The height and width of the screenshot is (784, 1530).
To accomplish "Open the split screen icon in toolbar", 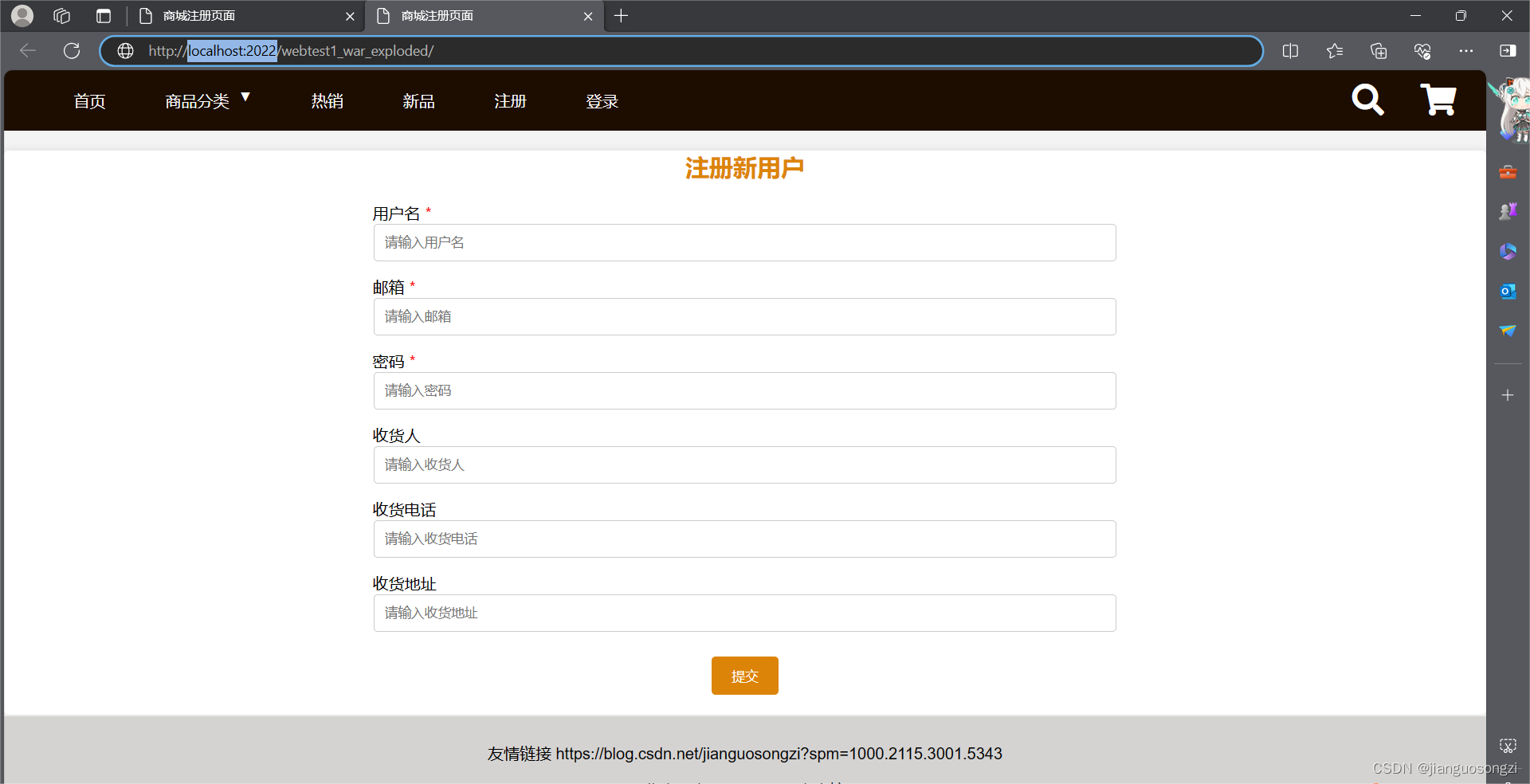I will [1291, 50].
